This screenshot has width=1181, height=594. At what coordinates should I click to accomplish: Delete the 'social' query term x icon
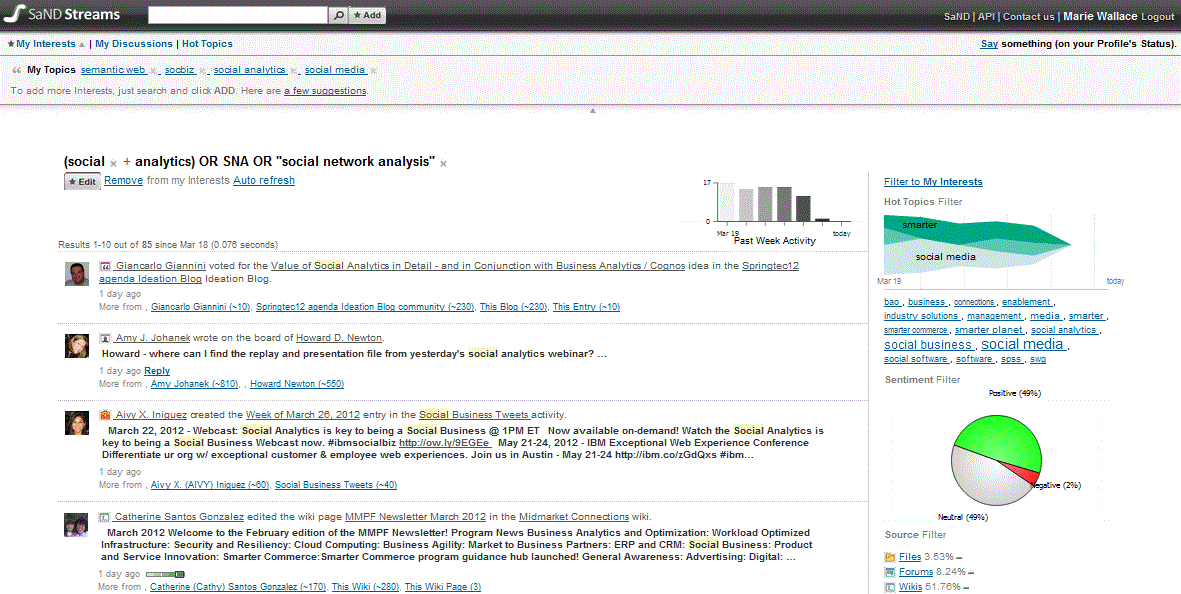click(x=113, y=163)
